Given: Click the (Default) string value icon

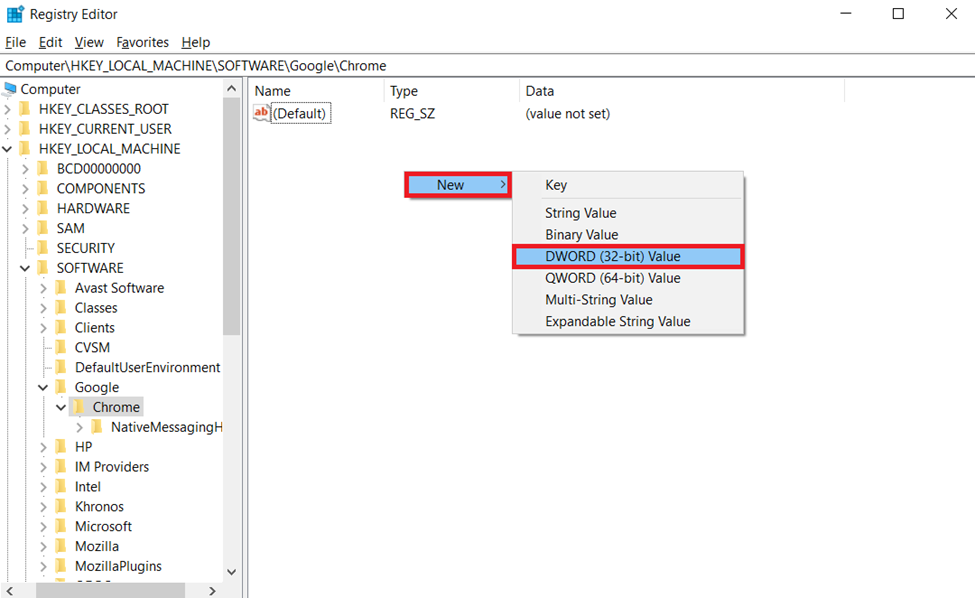Looking at the screenshot, I should pyautogui.click(x=262, y=114).
